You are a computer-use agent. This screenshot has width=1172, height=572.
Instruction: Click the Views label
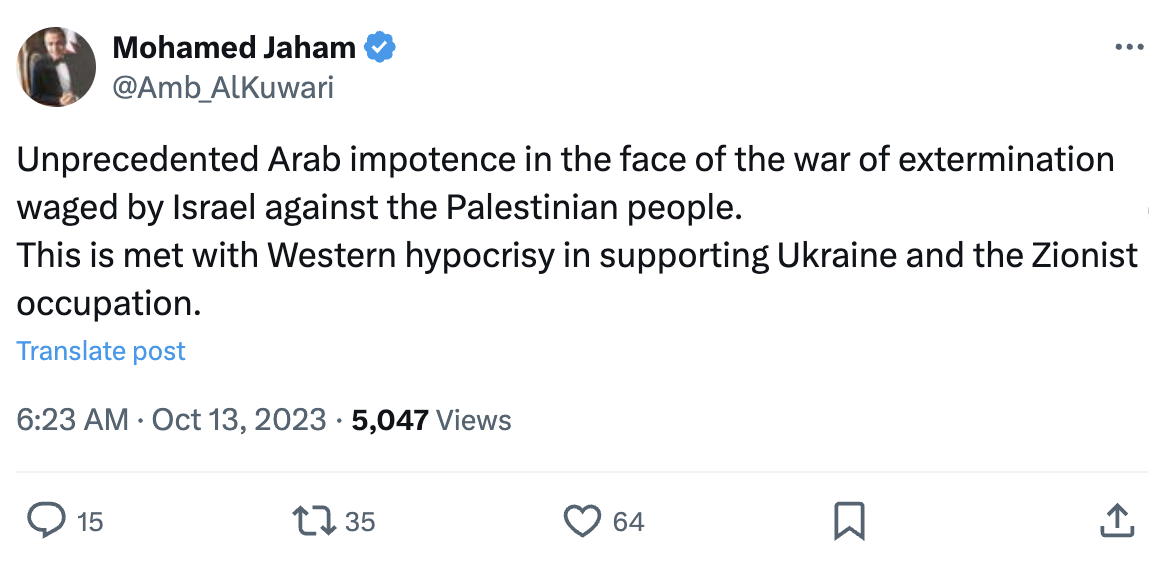tap(475, 420)
